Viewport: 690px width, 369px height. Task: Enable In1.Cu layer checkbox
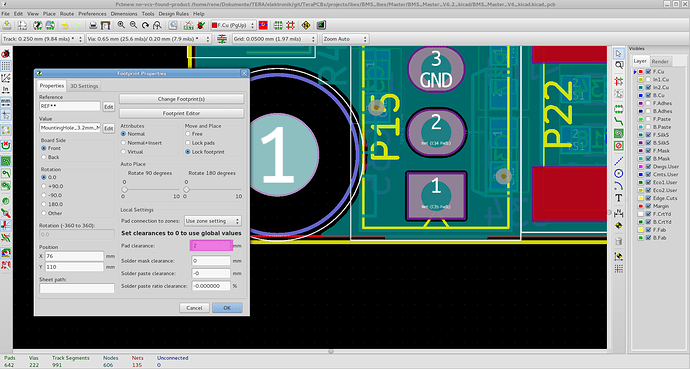(648, 80)
